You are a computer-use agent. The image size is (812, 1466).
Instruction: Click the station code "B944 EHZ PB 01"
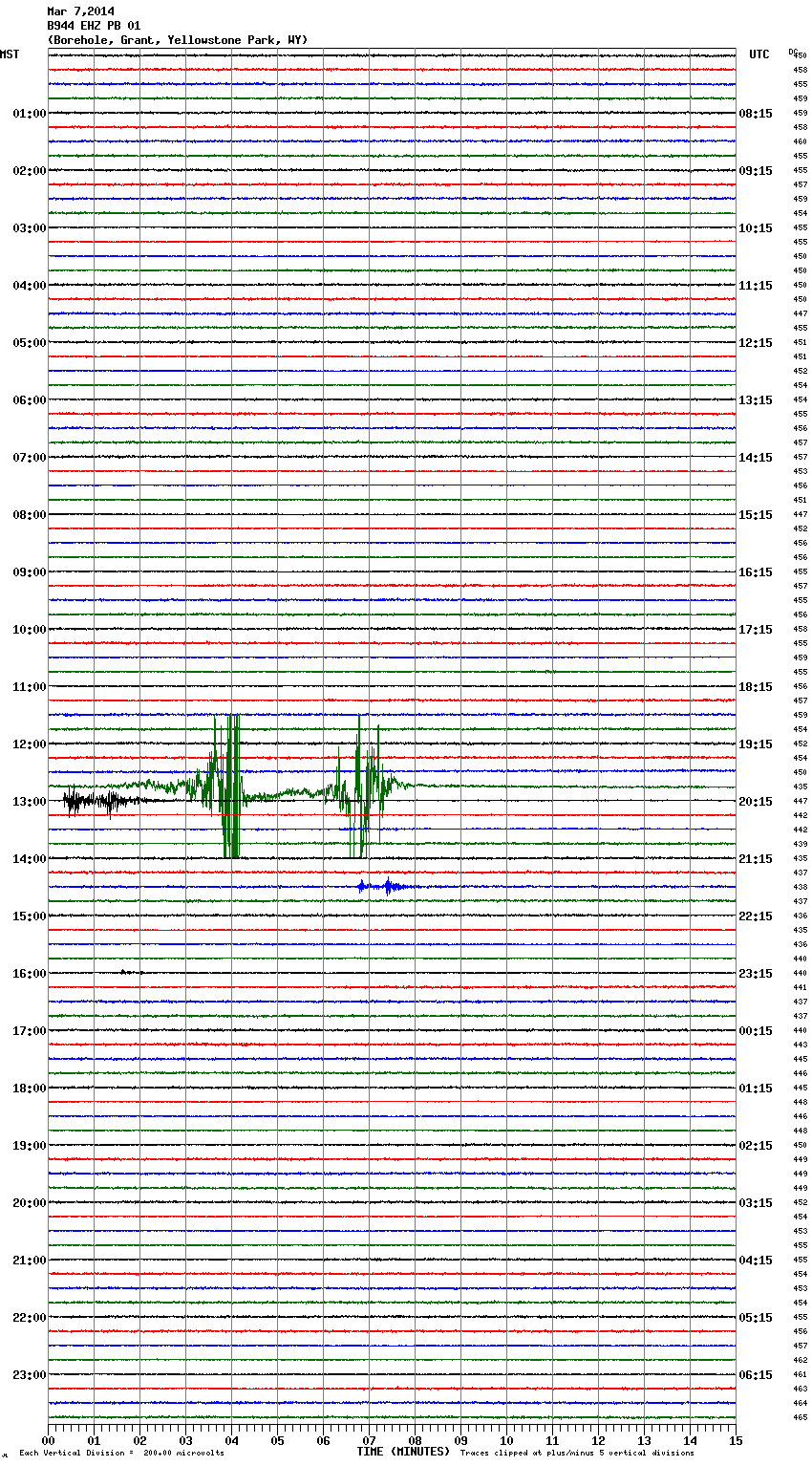coord(94,26)
